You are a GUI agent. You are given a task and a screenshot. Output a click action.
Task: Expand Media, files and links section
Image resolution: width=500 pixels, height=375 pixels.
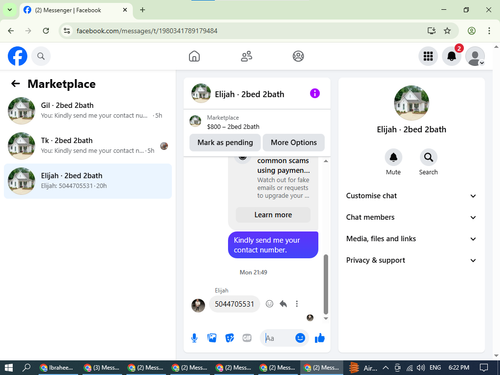411,239
